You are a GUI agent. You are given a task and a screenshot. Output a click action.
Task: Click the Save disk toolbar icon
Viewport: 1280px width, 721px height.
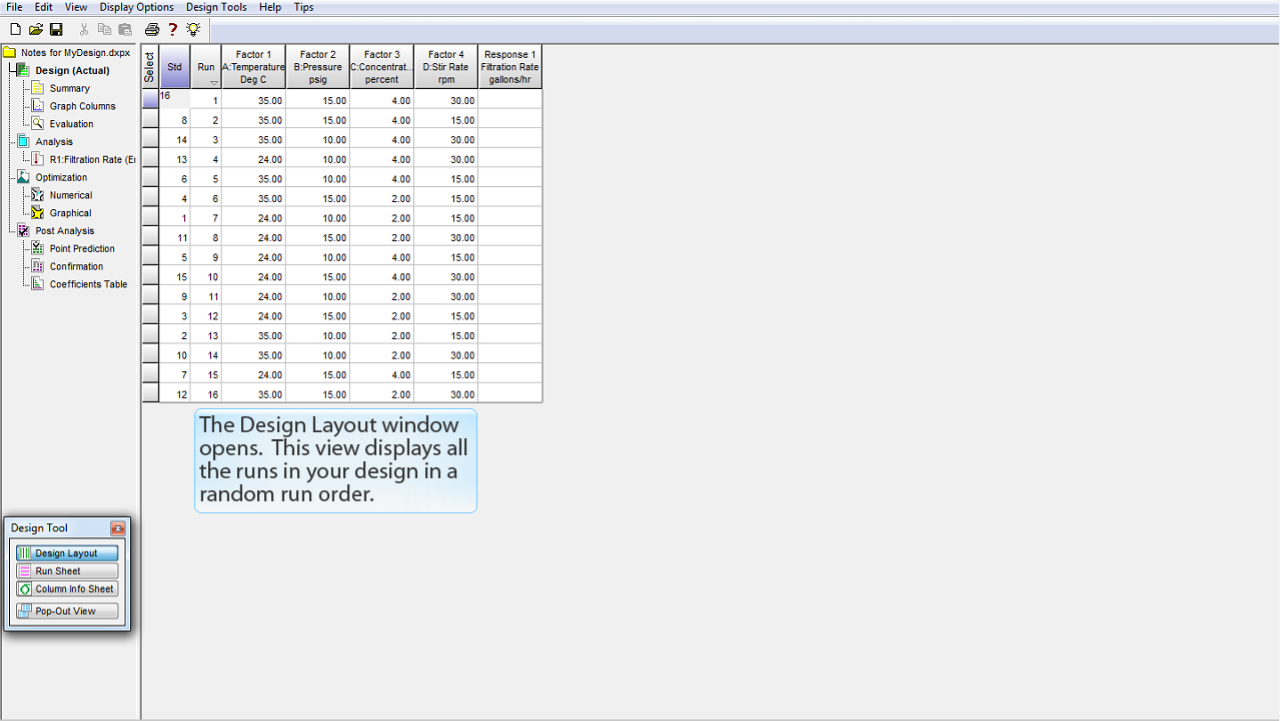click(56, 30)
